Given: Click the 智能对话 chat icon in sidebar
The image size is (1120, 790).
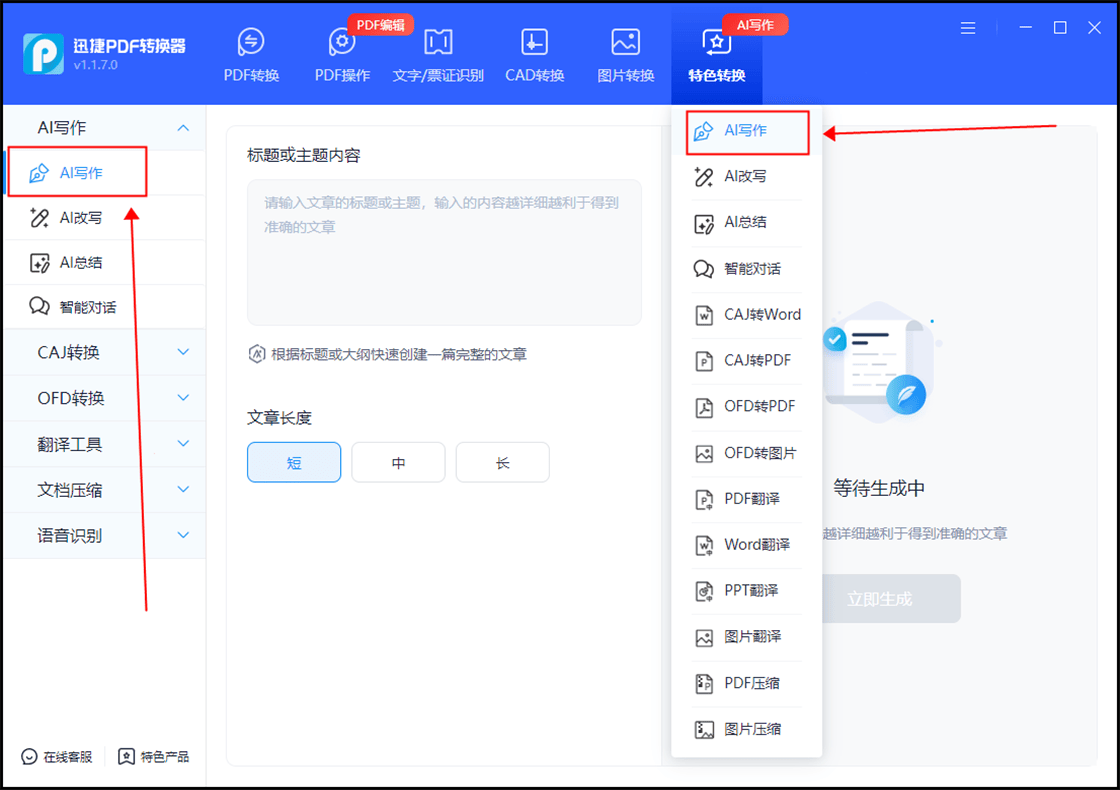Looking at the screenshot, I should point(39,306).
